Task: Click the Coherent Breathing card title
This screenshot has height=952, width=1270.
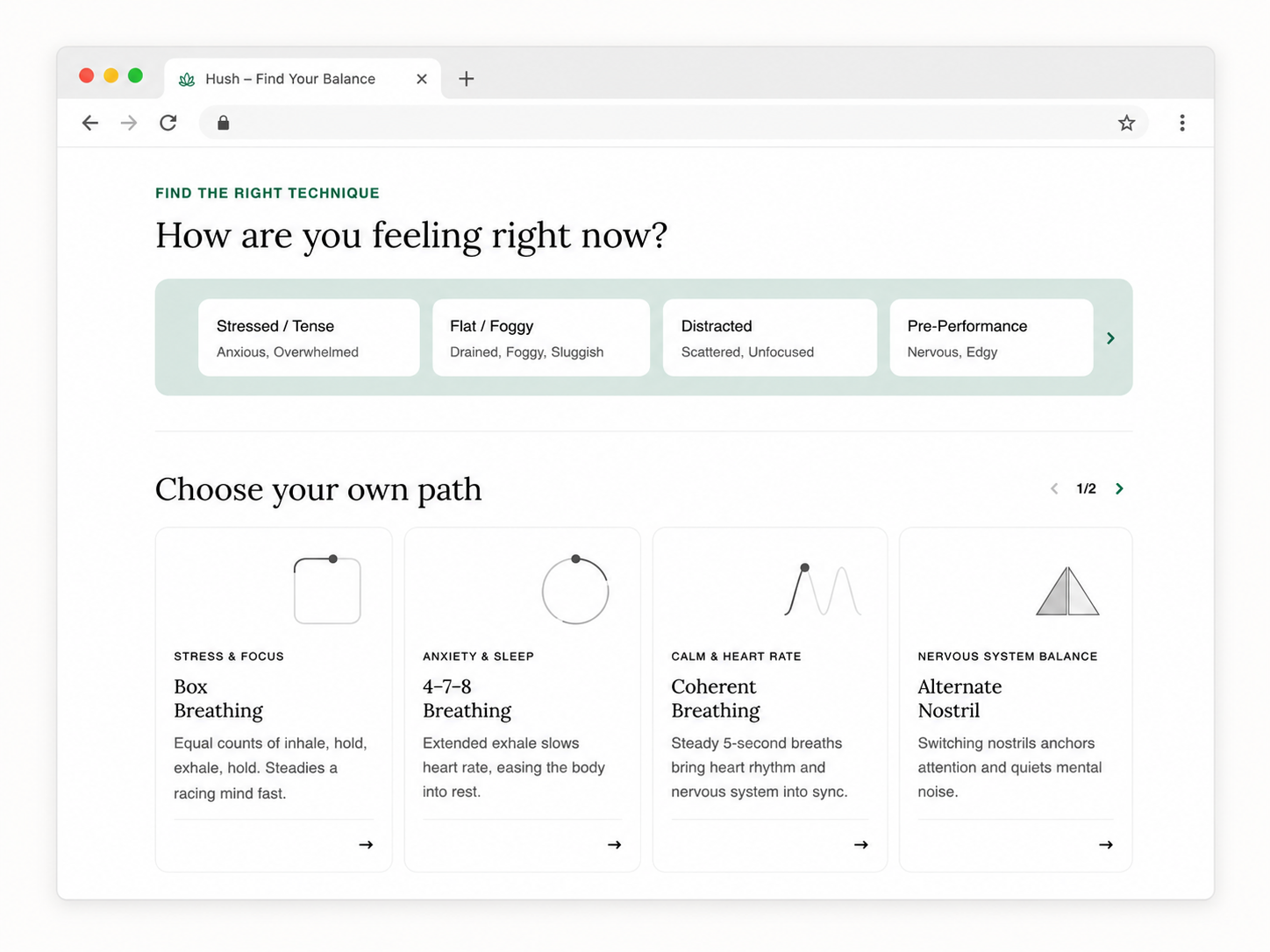Action: point(716,699)
